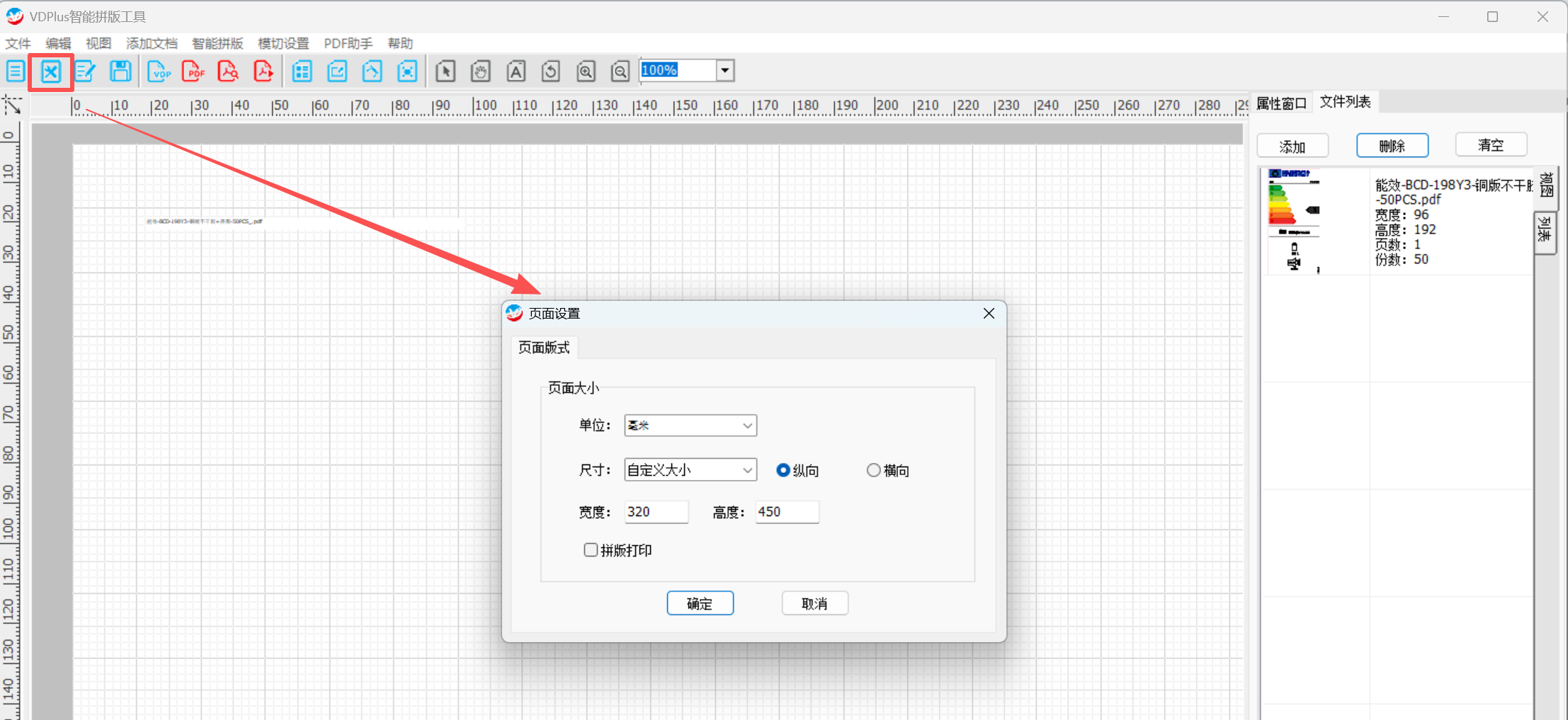Click the rotate tool icon
The width and height of the screenshot is (1568, 720).
click(550, 72)
